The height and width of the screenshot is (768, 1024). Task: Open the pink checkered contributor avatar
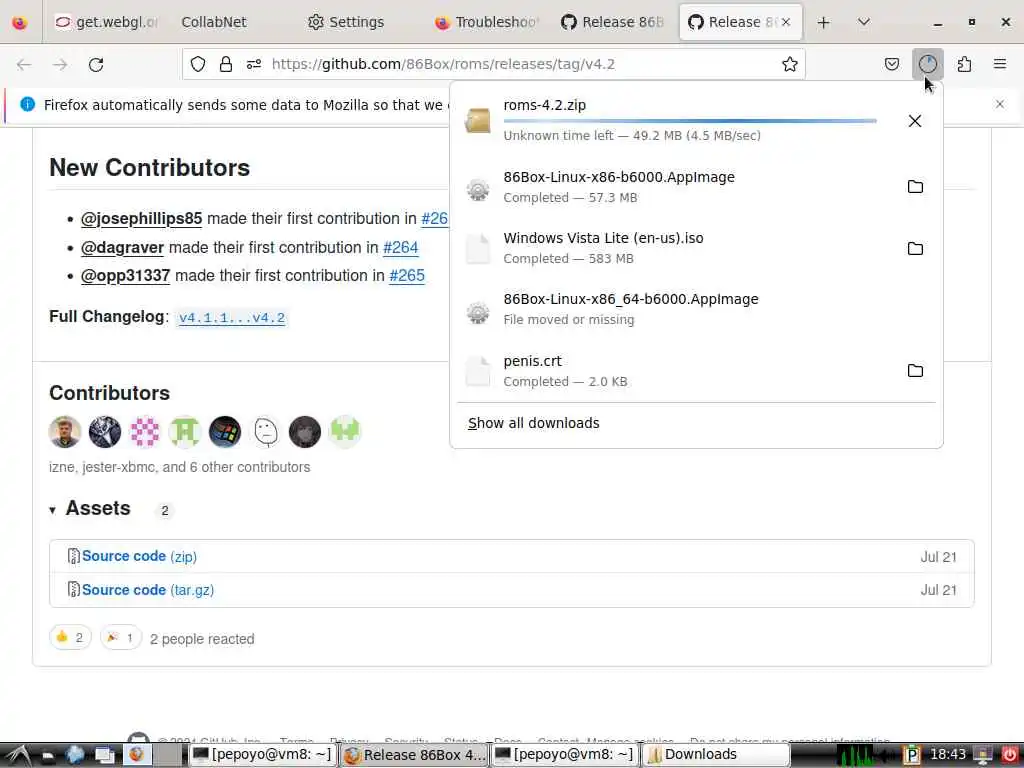click(x=144, y=432)
